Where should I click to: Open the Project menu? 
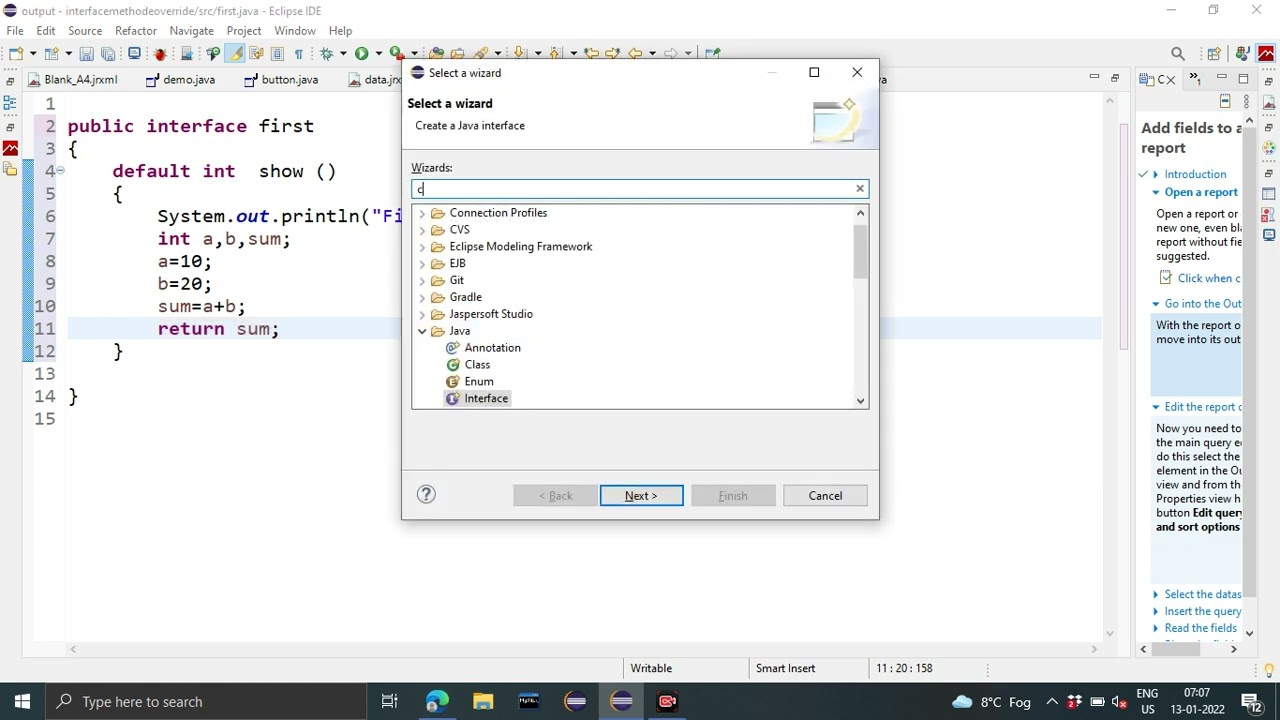(244, 31)
